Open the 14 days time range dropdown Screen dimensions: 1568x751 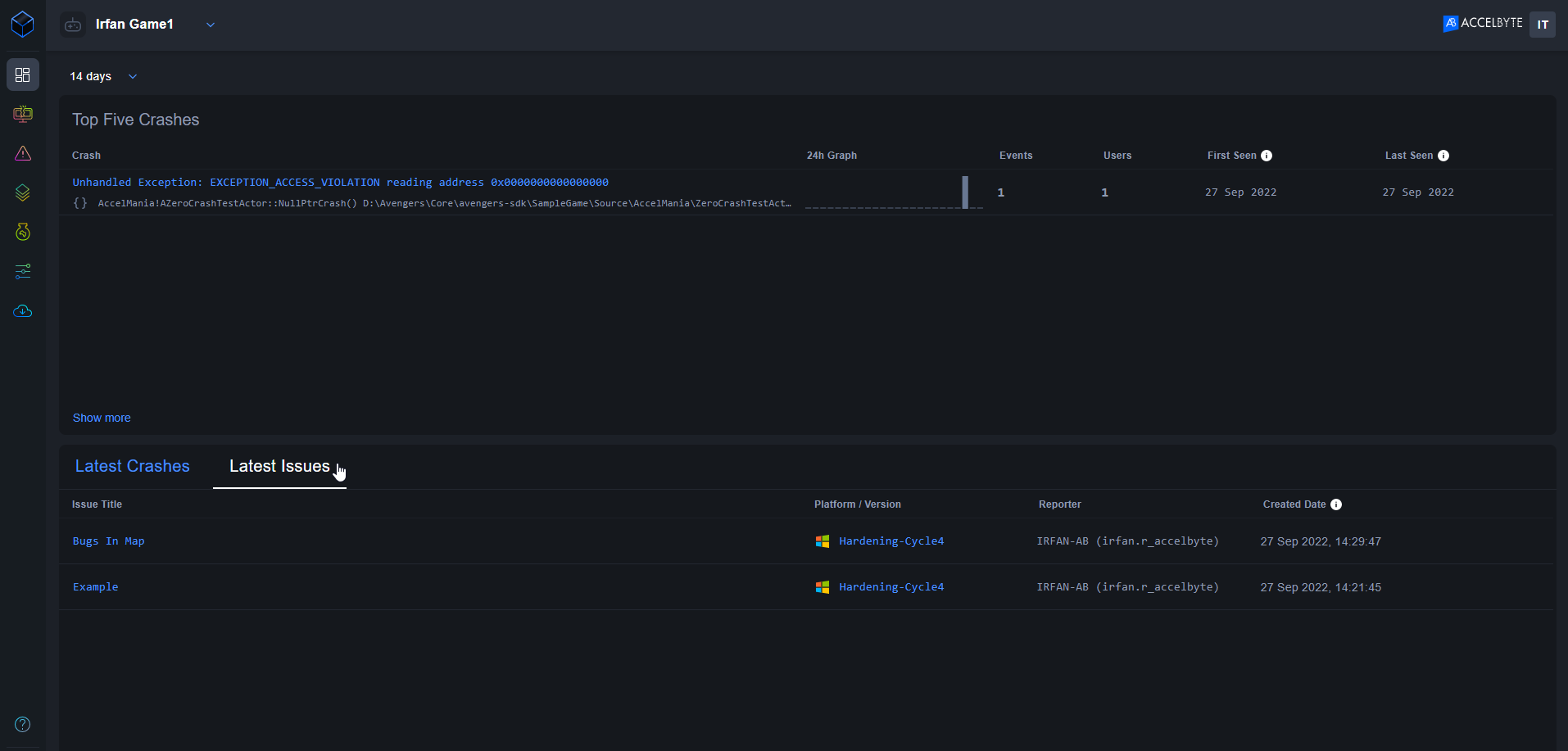(103, 76)
